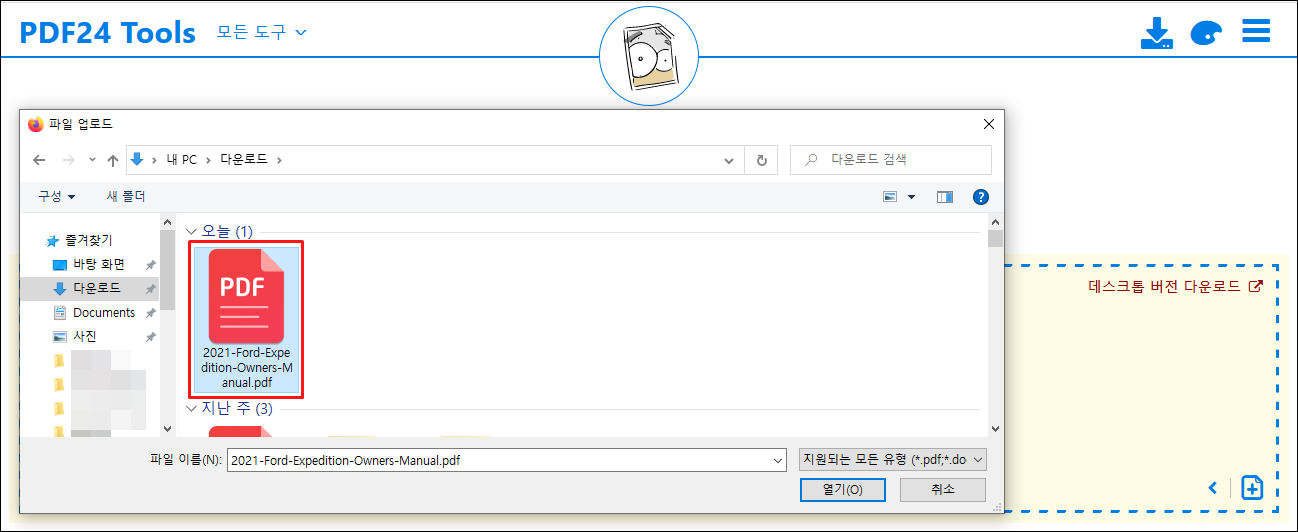Click the 열기(O) button

click(x=842, y=490)
